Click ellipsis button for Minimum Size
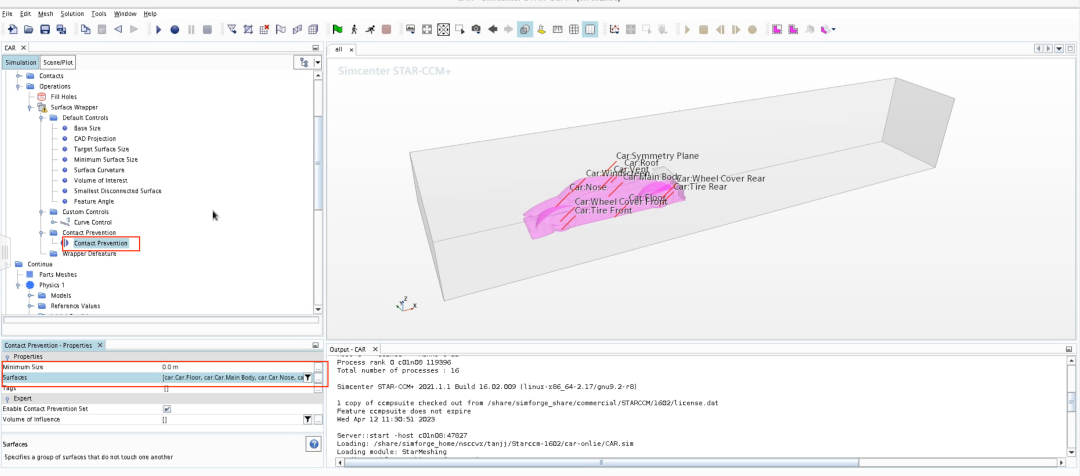Image resolution: width=1080 pixels, height=476 pixels. (318, 367)
